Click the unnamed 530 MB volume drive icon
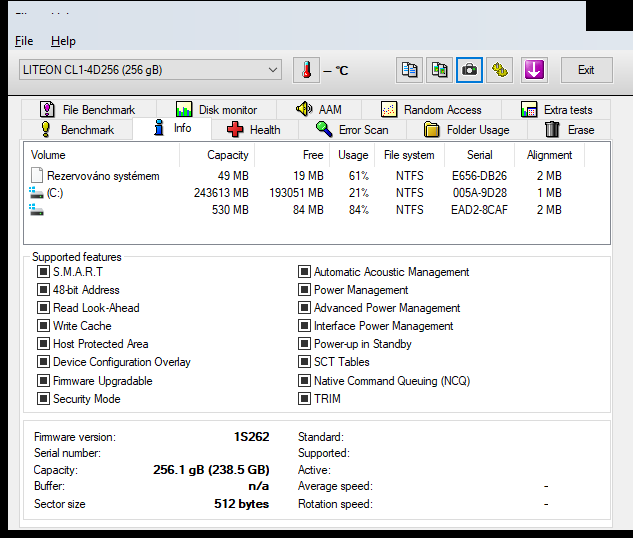This screenshot has height=538, width=633. click(x=36, y=209)
